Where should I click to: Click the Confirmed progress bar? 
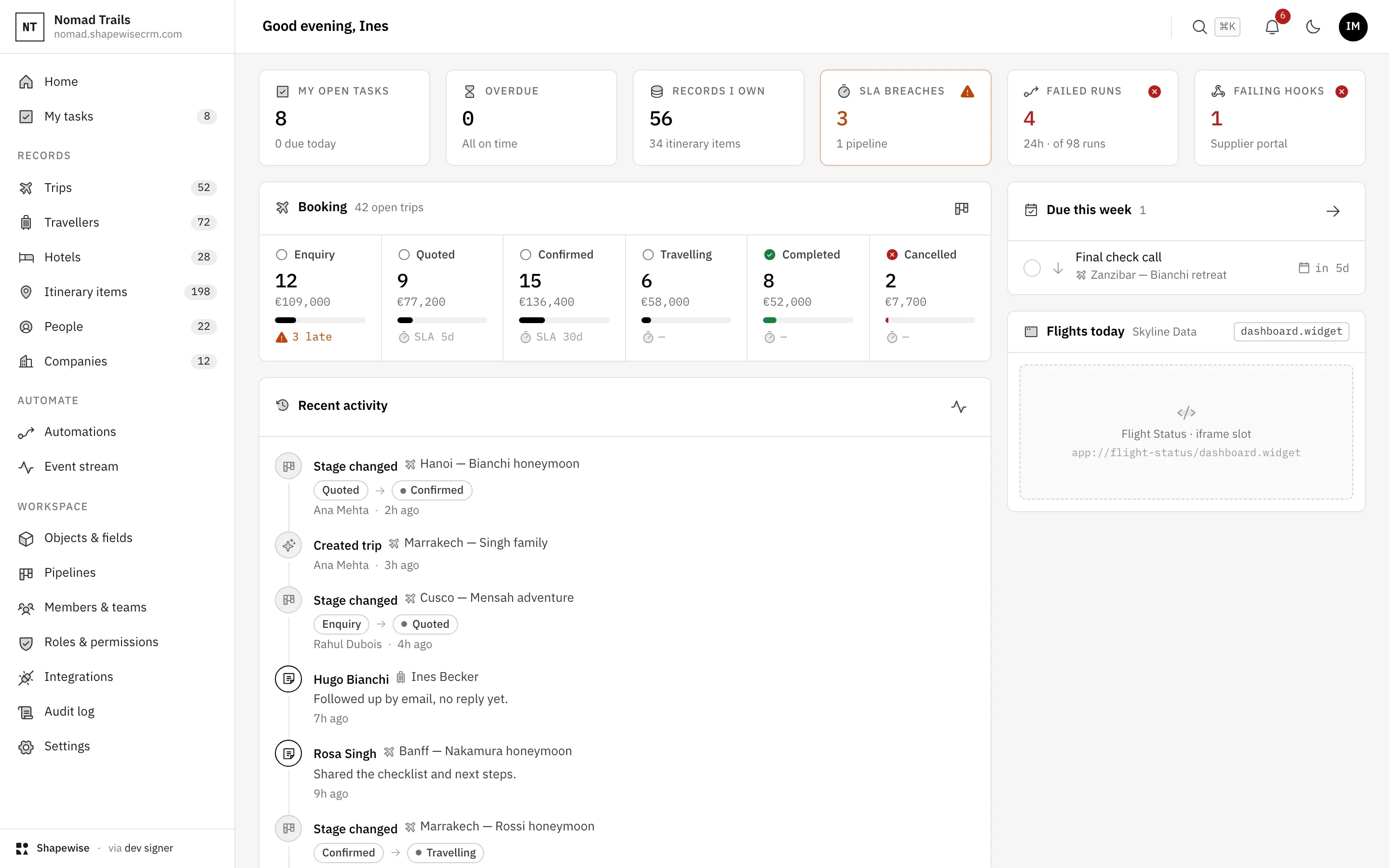pos(564,320)
